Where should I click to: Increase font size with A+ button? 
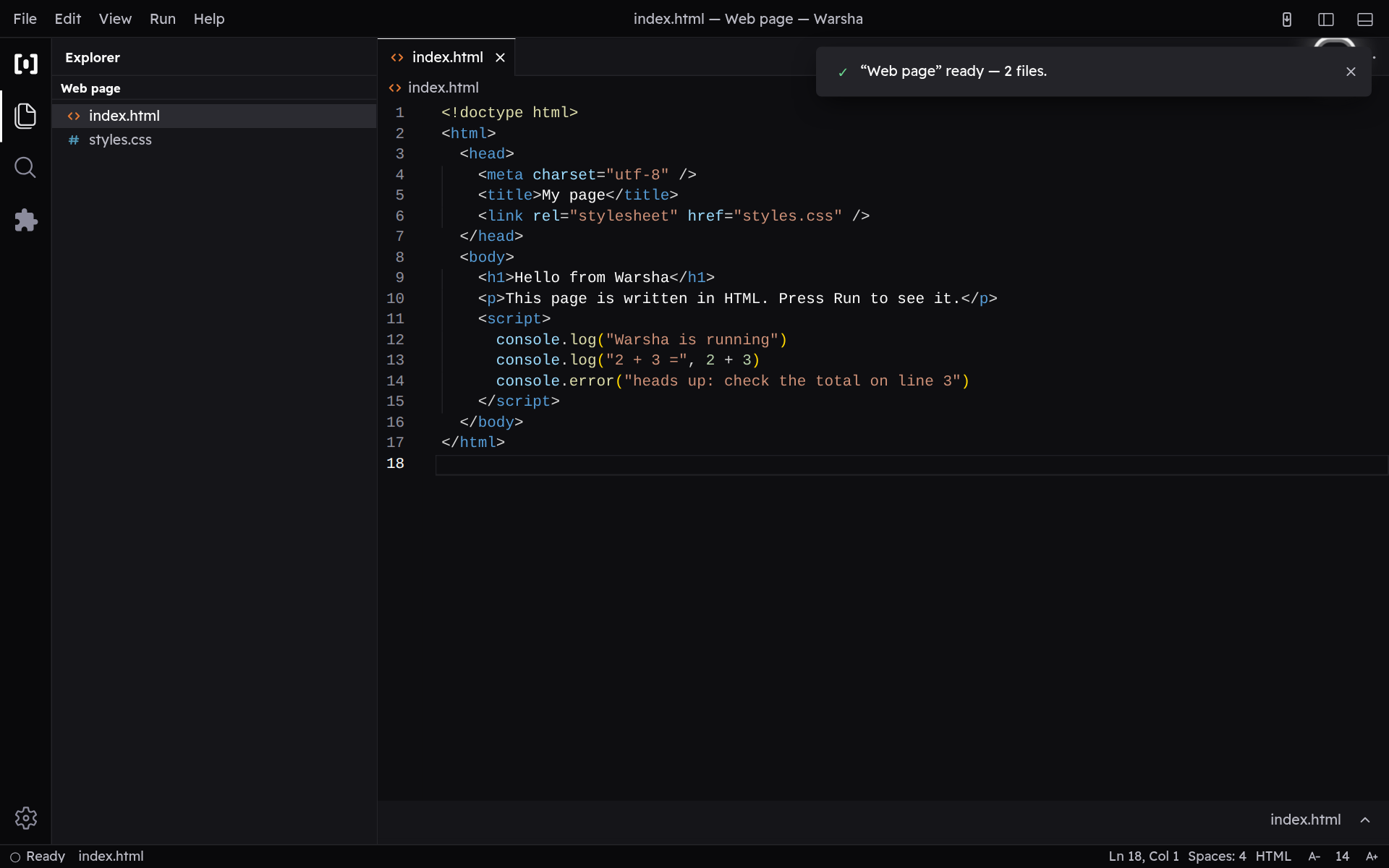pos(1372,856)
